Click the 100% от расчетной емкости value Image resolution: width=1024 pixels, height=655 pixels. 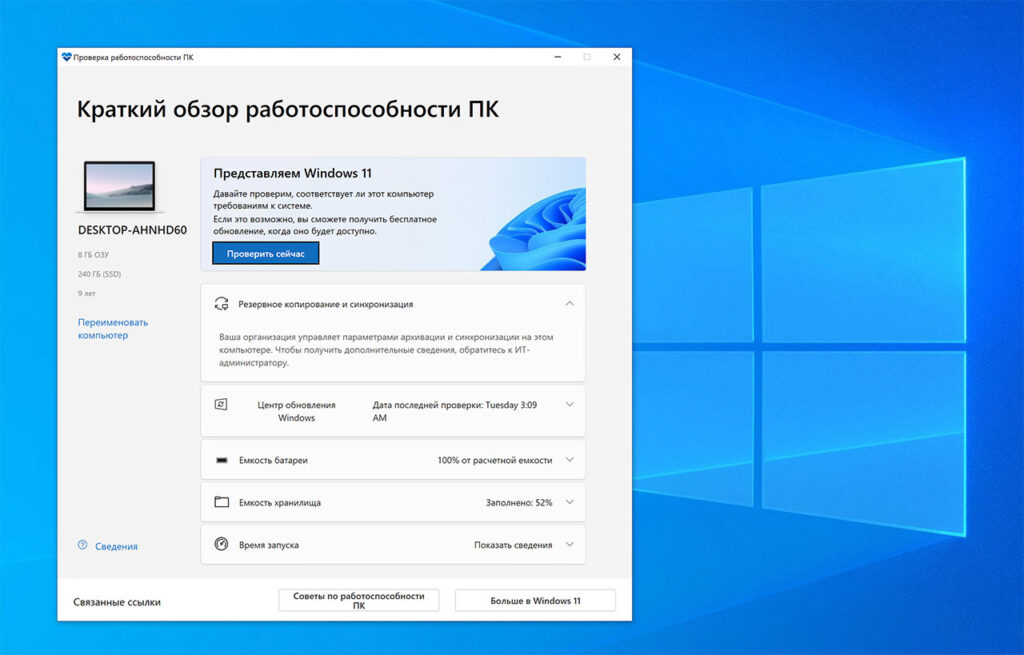point(494,460)
